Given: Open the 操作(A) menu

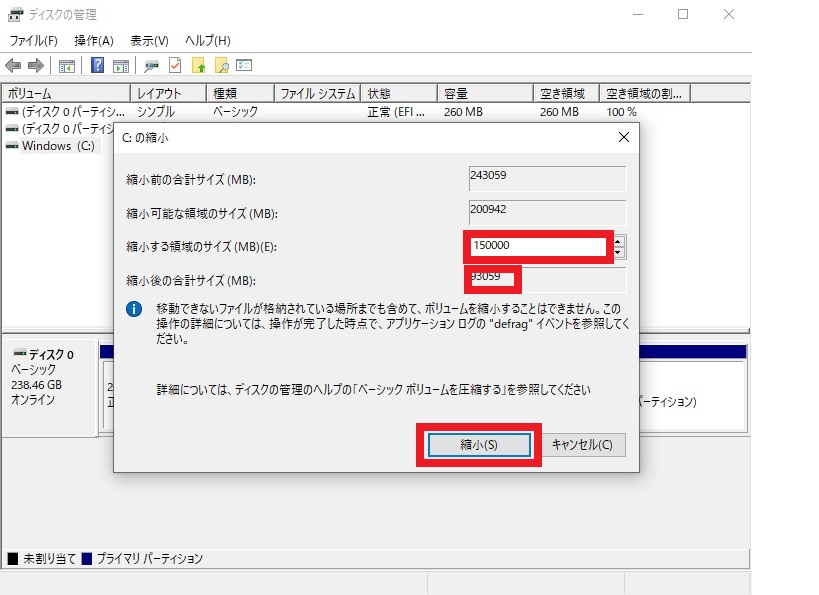Looking at the screenshot, I should click(94, 41).
